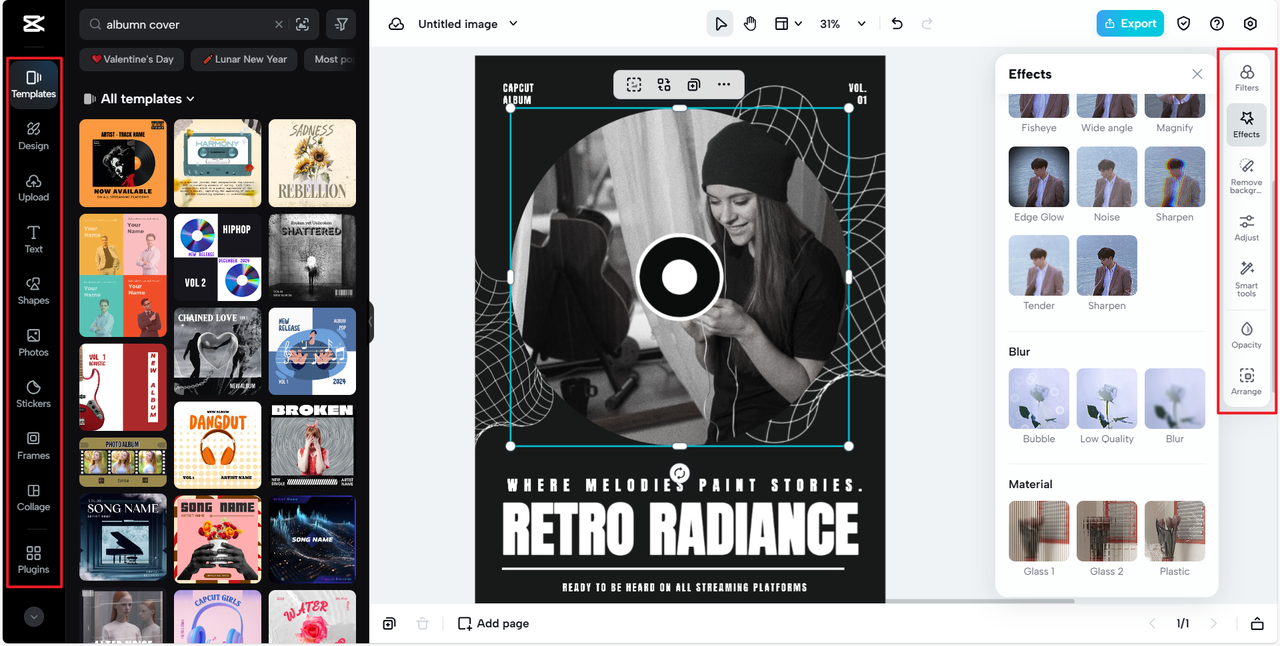Open more options in floating toolbar

pos(724,85)
